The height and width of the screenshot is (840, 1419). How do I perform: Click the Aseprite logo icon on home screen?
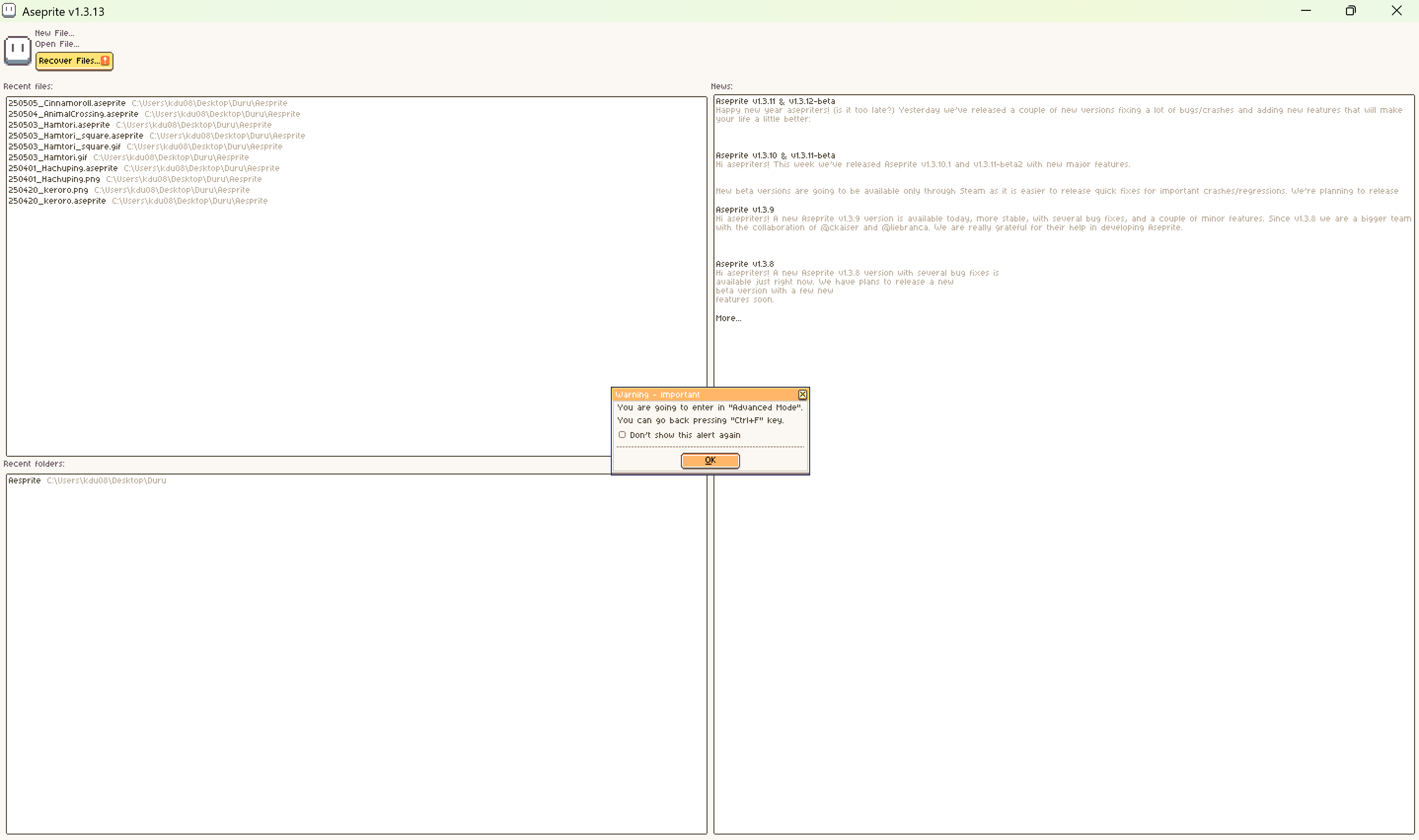coord(17,50)
